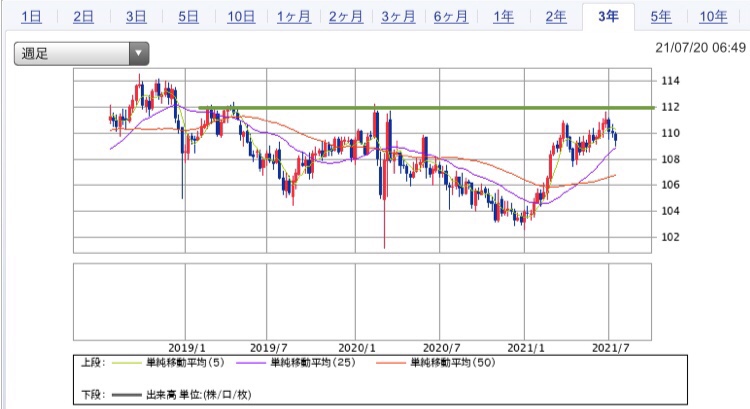
Task: Click the active 3年 tab
Action: click(x=607, y=17)
